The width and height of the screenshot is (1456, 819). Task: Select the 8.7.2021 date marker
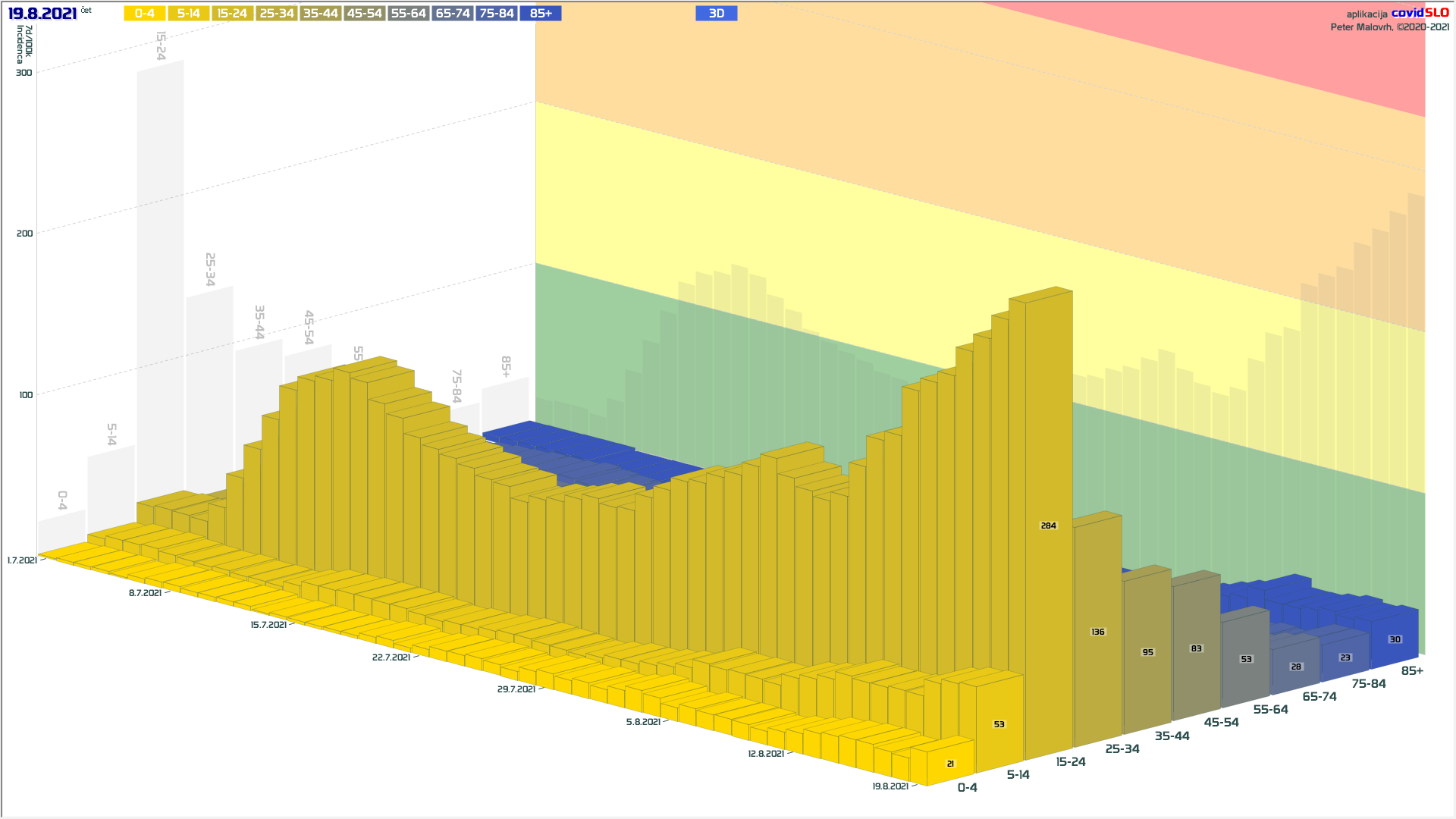tap(145, 593)
